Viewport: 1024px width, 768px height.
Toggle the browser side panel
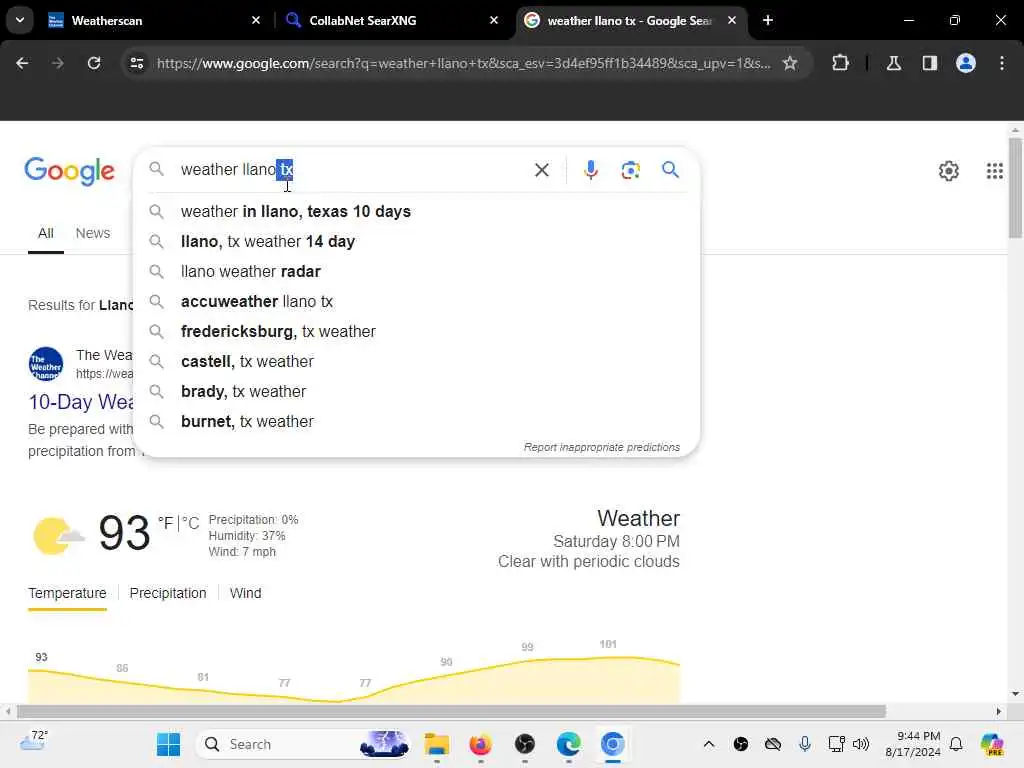click(x=929, y=63)
